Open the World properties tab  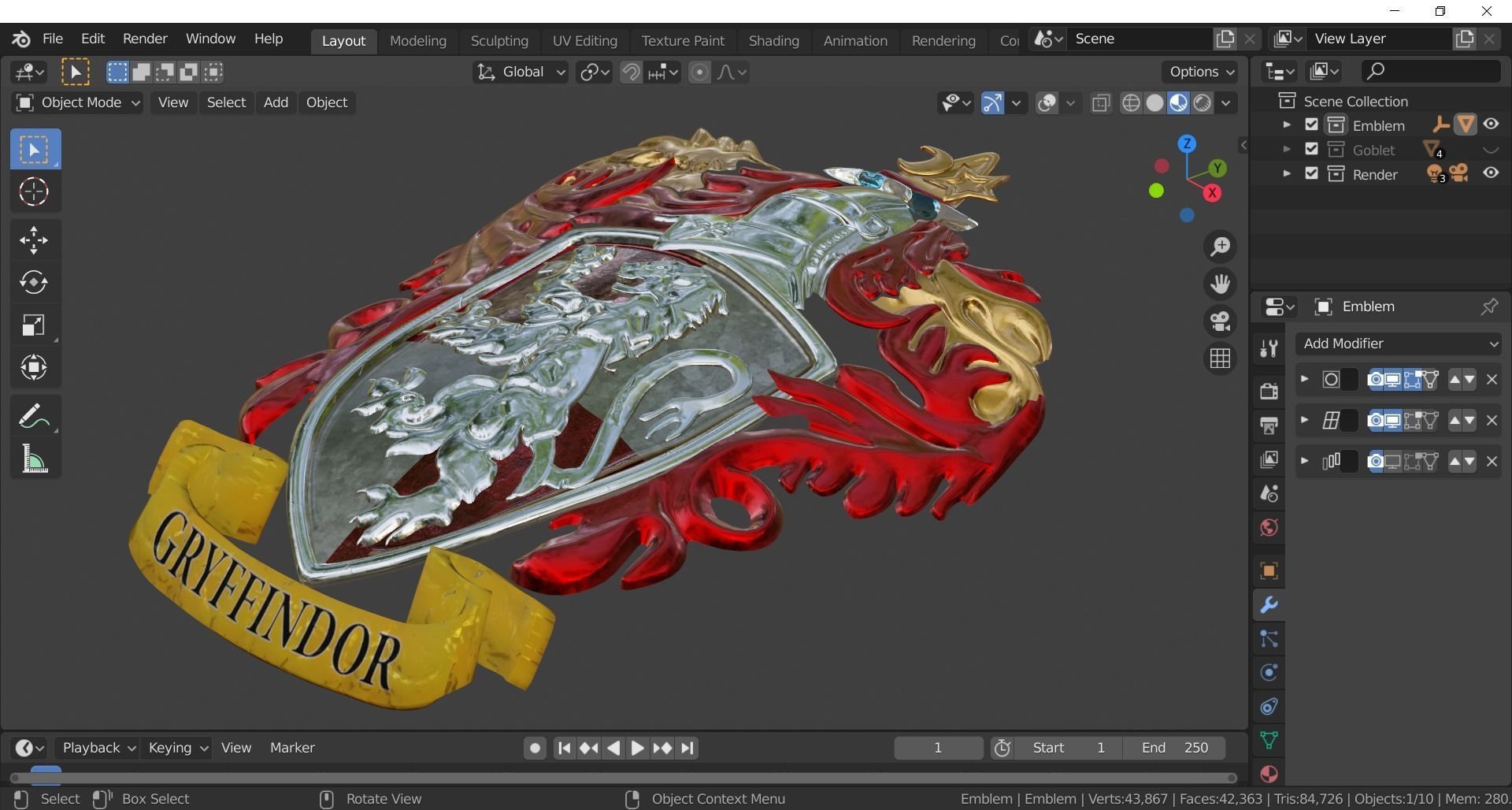(x=1269, y=528)
